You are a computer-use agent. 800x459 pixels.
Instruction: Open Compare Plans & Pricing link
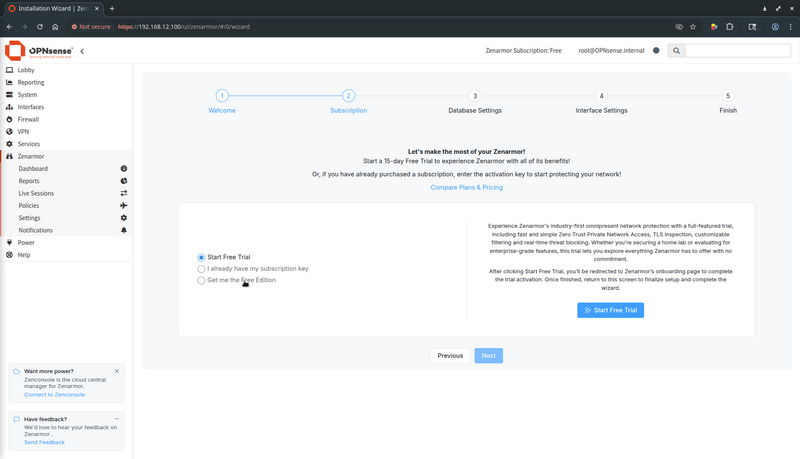(x=466, y=187)
